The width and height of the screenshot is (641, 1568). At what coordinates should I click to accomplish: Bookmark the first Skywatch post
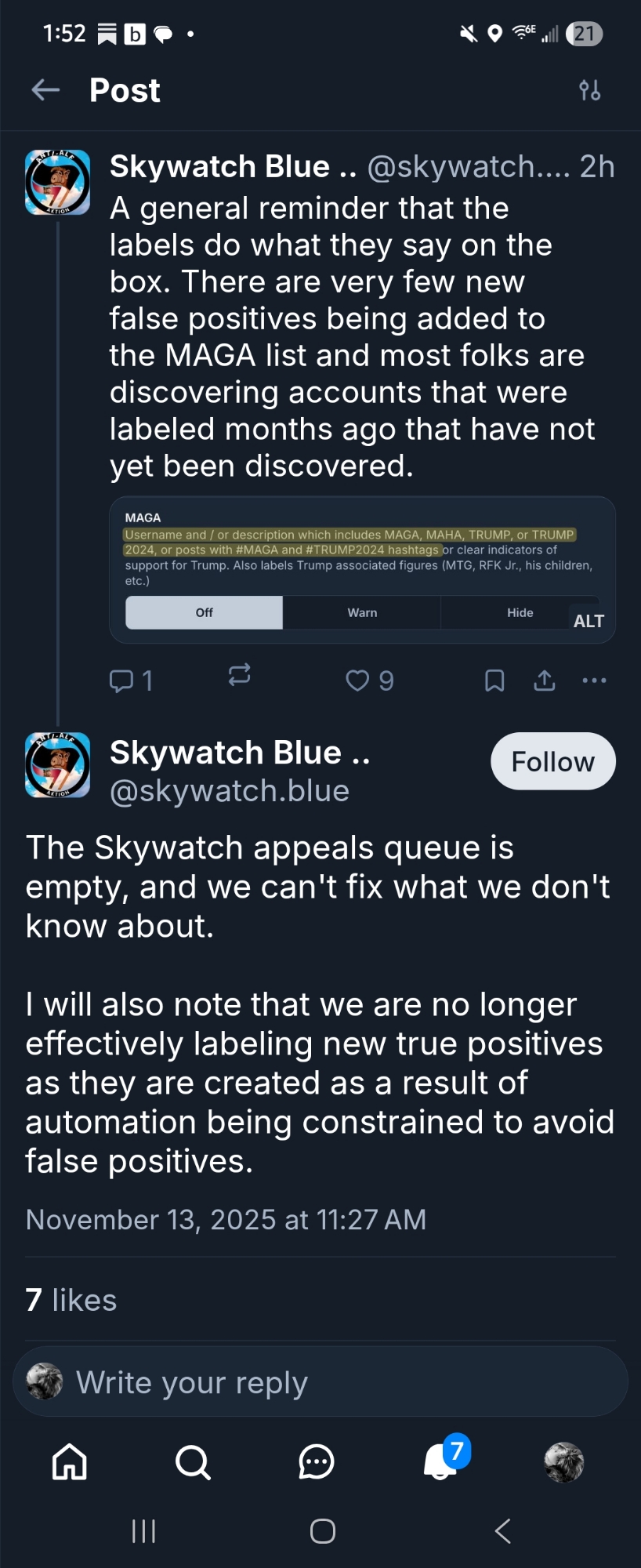click(494, 681)
